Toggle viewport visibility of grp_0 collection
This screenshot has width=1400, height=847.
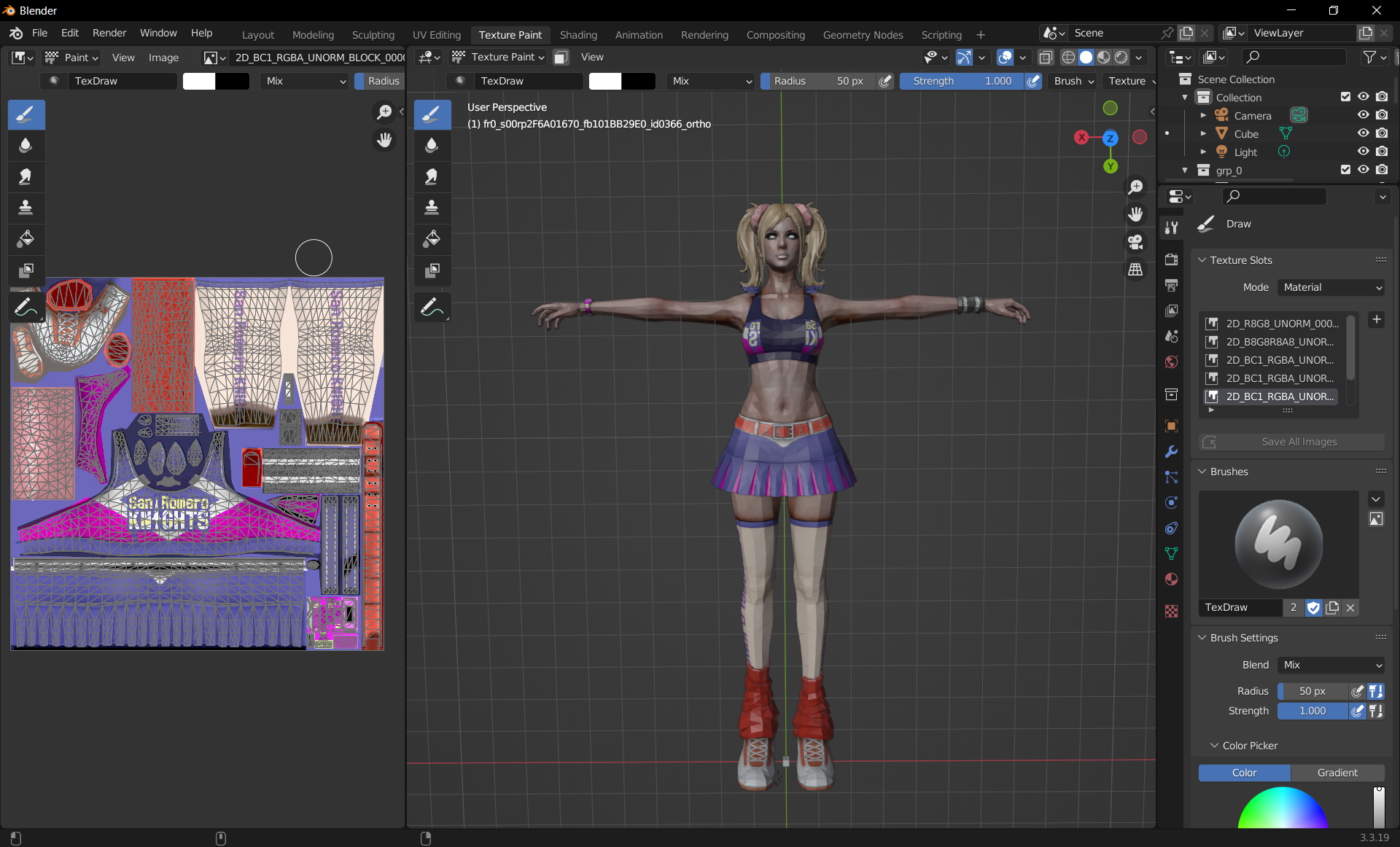click(x=1363, y=170)
